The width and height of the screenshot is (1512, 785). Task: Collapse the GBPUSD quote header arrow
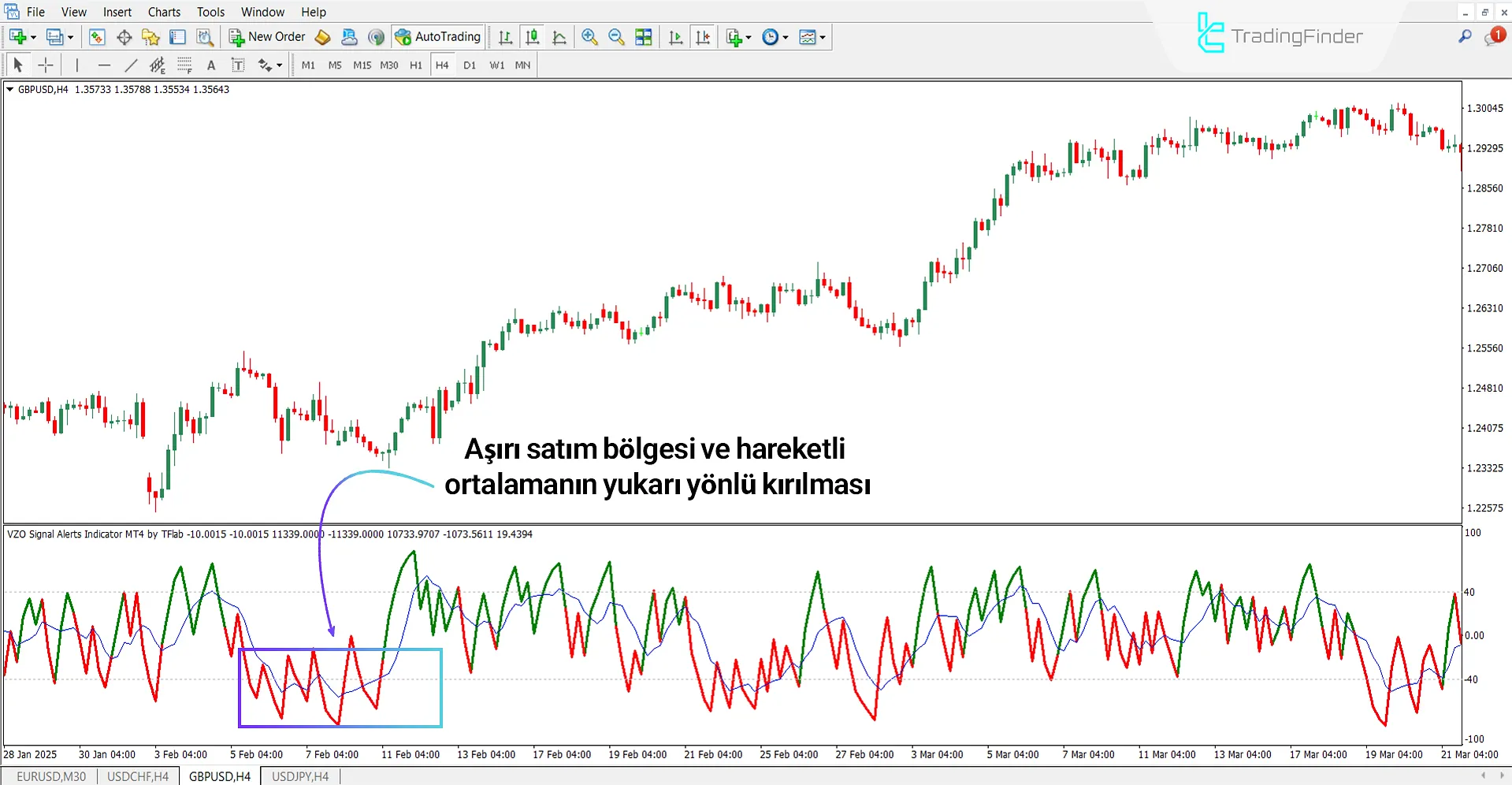point(9,89)
